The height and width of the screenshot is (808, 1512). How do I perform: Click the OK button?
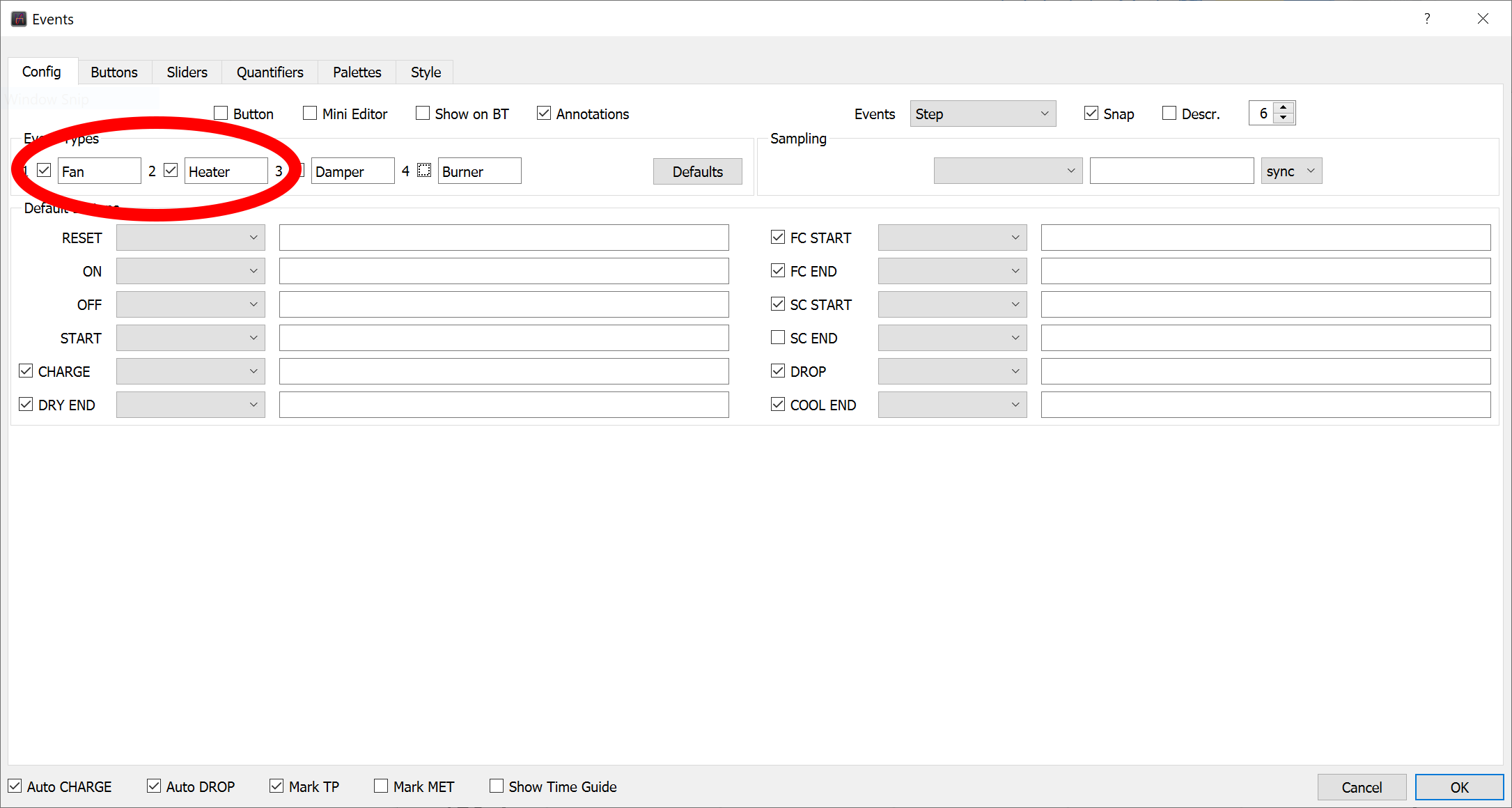pyautogui.click(x=1458, y=787)
